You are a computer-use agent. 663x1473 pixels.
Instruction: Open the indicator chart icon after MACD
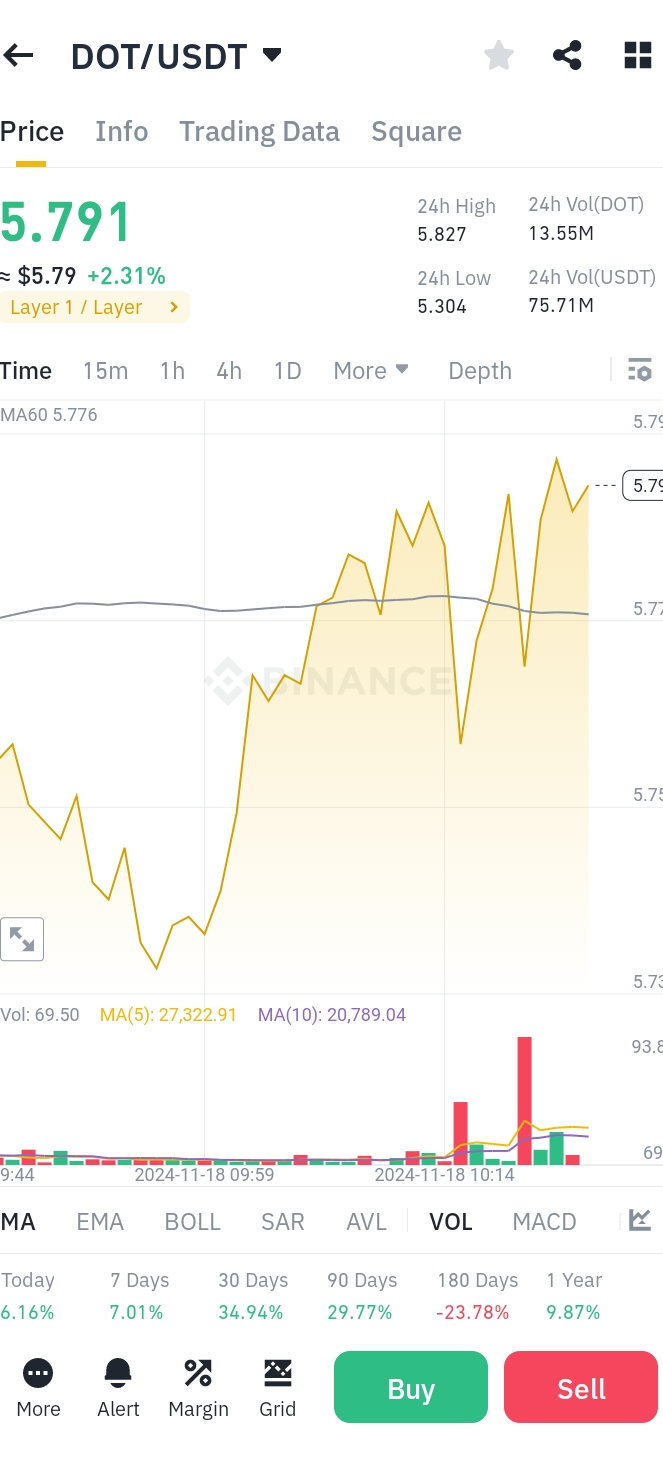click(640, 1220)
